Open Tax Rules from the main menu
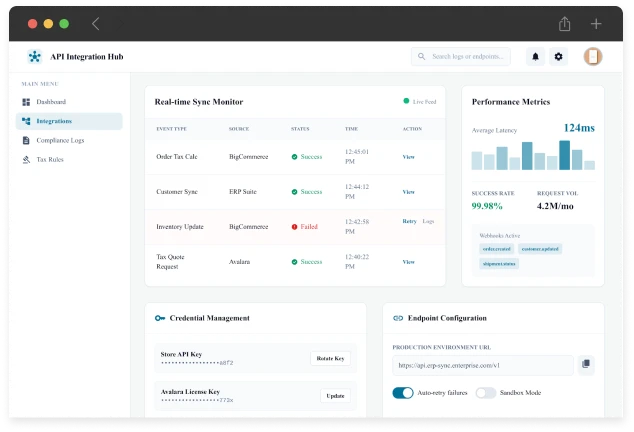Viewport: 634px width, 432px height. coord(50,159)
